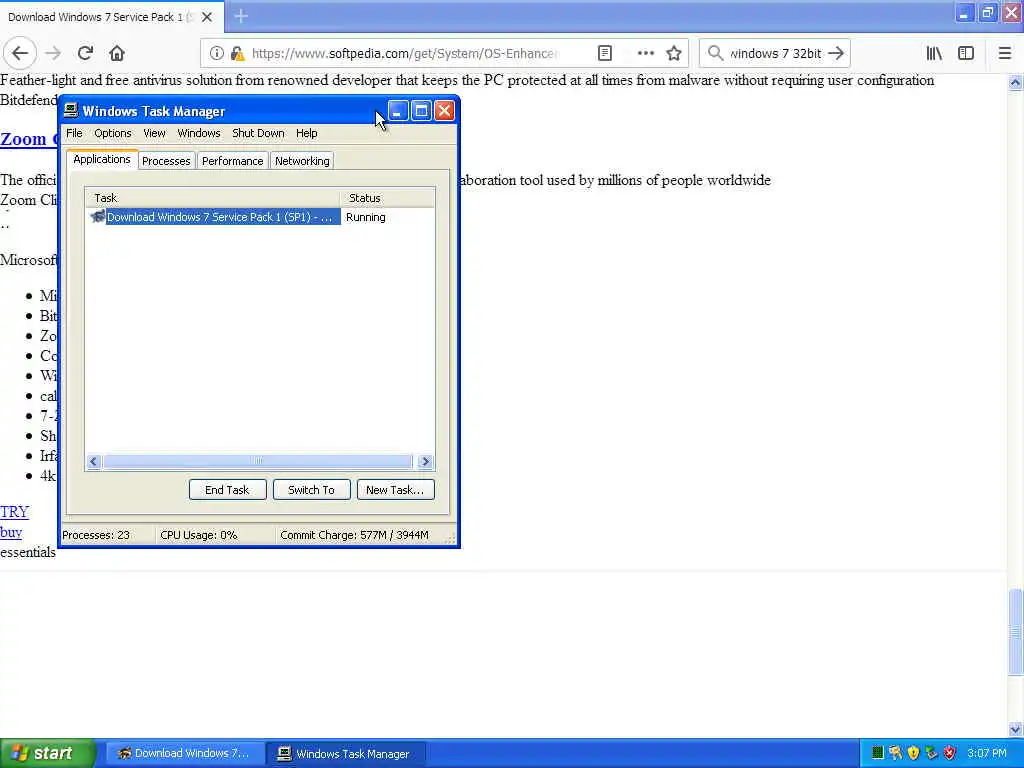Show site information icon in address bar

(x=217, y=54)
